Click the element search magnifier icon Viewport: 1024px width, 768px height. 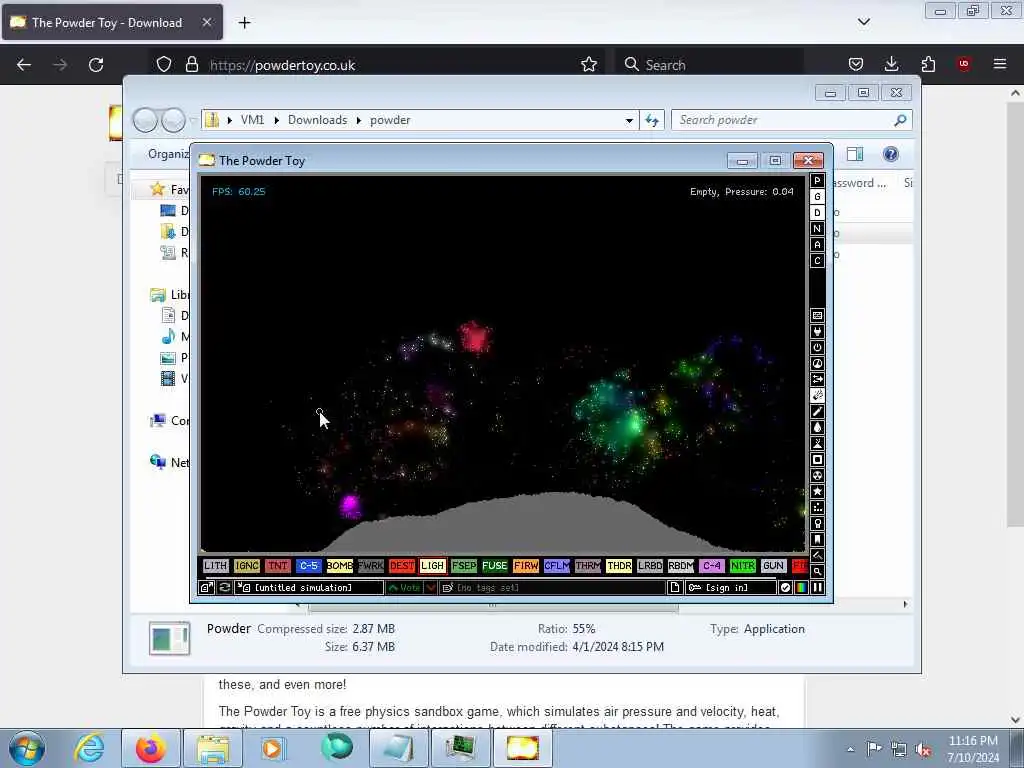click(x=817, y=571)
